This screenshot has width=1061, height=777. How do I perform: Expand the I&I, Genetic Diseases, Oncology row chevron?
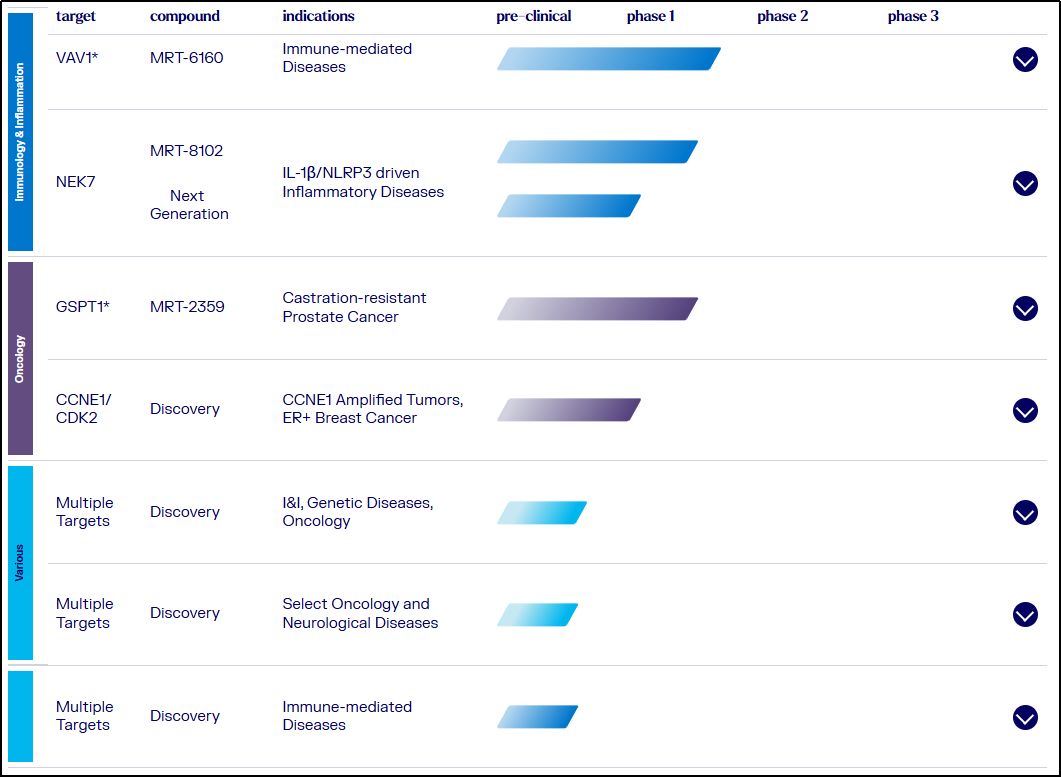pos(1025,512)
